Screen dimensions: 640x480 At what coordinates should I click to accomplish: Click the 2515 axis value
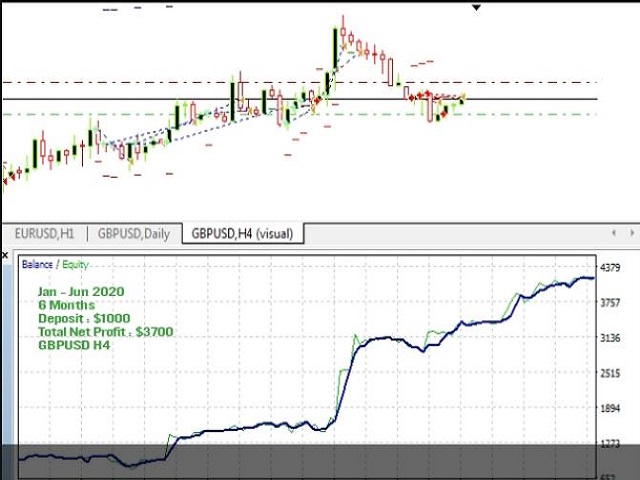(x=610, y=373)
